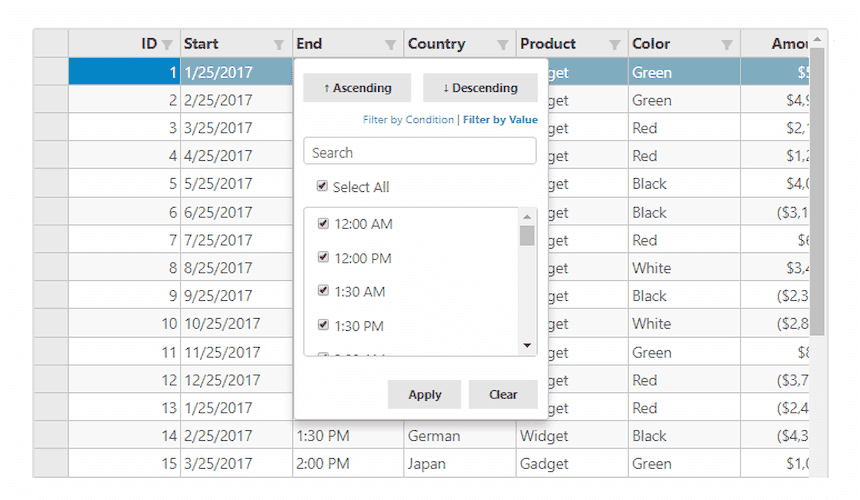The width and height of the screenshot is (860, 500).
Task: Uncheck the 1:30 PM checkbox
Action: (323, 325)
